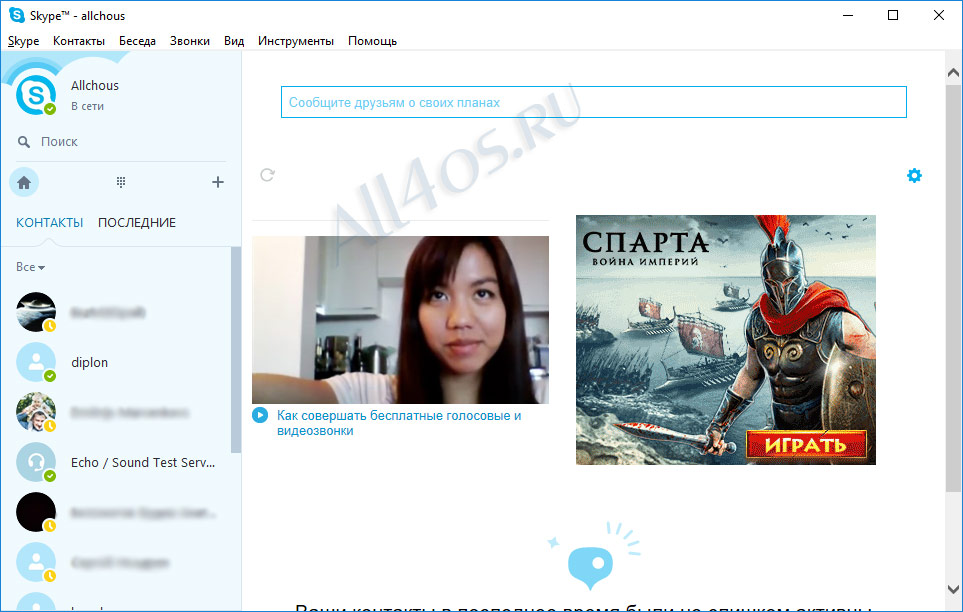Click main scrollbar down arrow
This screenshot has width=963, height=612.
[953, 589]
